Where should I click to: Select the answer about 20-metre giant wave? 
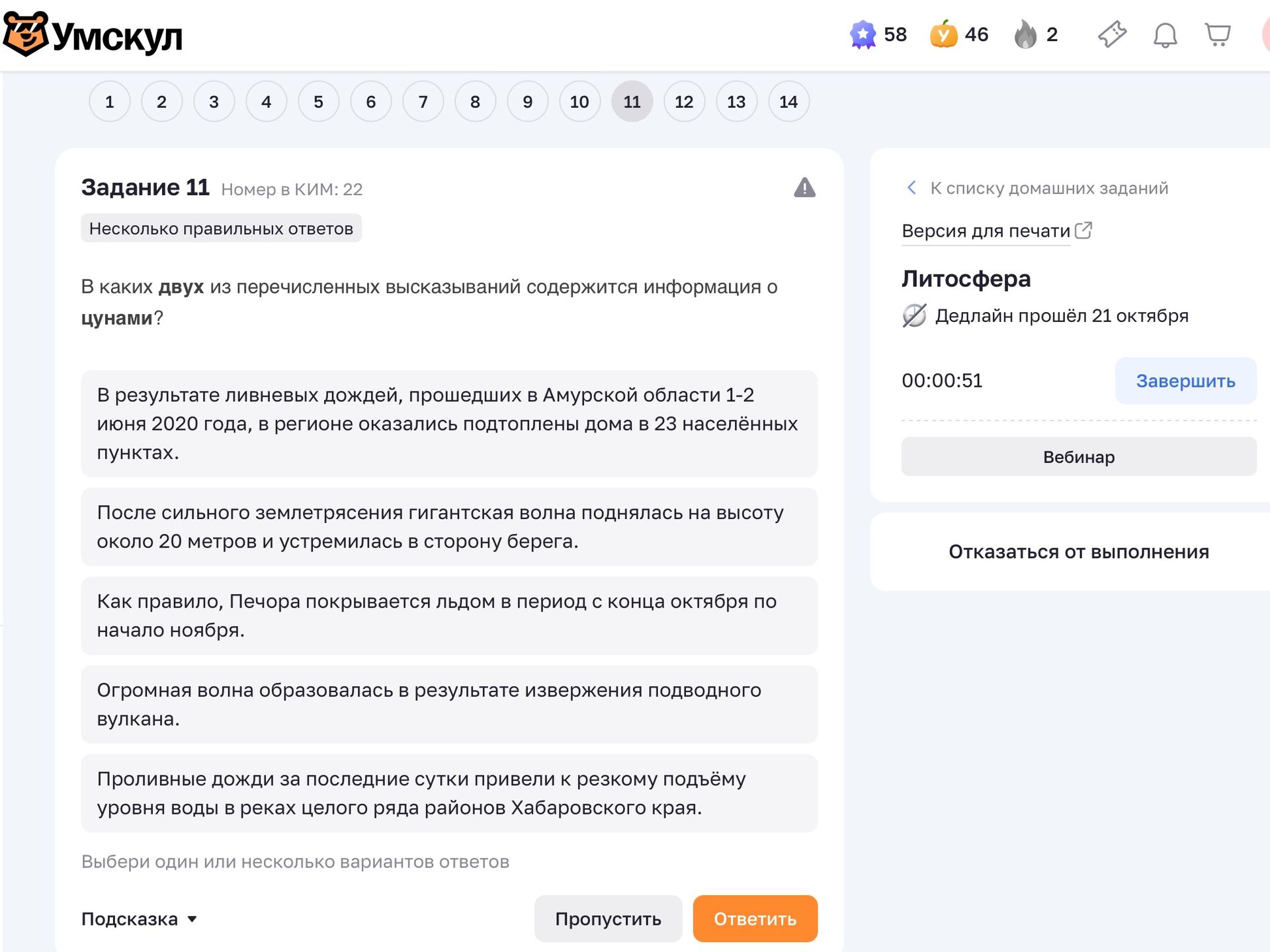point(449,527)
